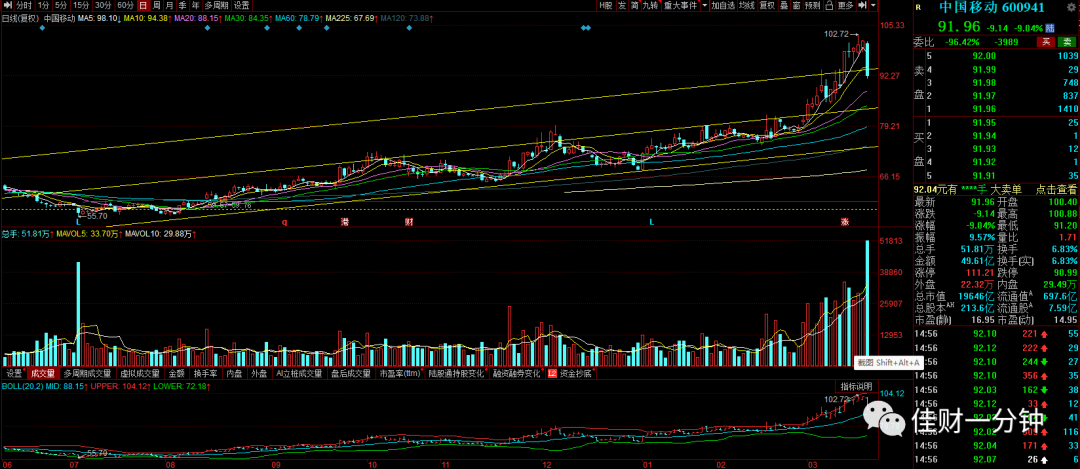Toggle 复权 price adjustment in the toolbar
The height and width of the screenshot is (469, 1080).
pos(767,5)
